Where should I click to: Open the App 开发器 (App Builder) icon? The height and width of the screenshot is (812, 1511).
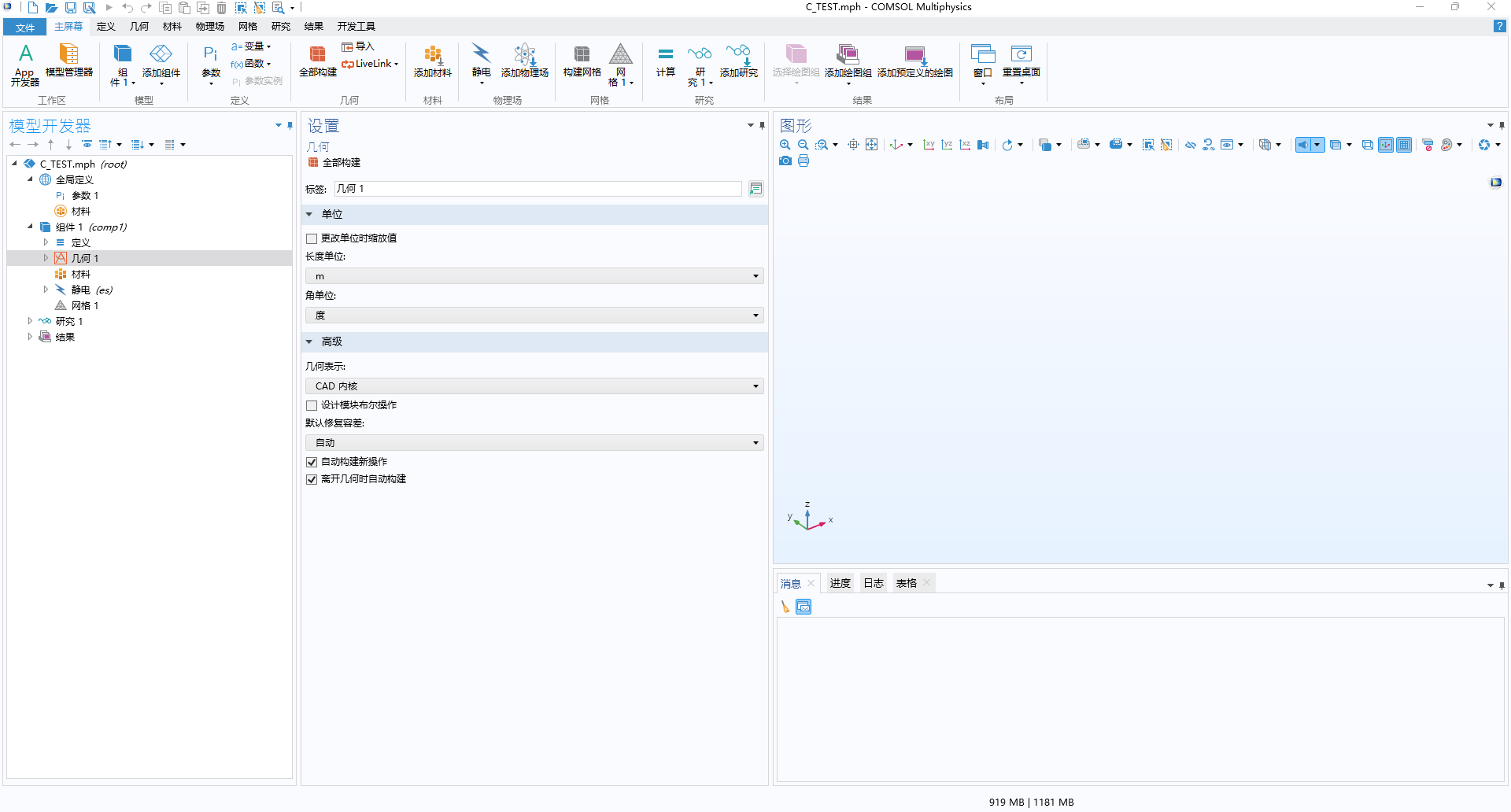25,65
